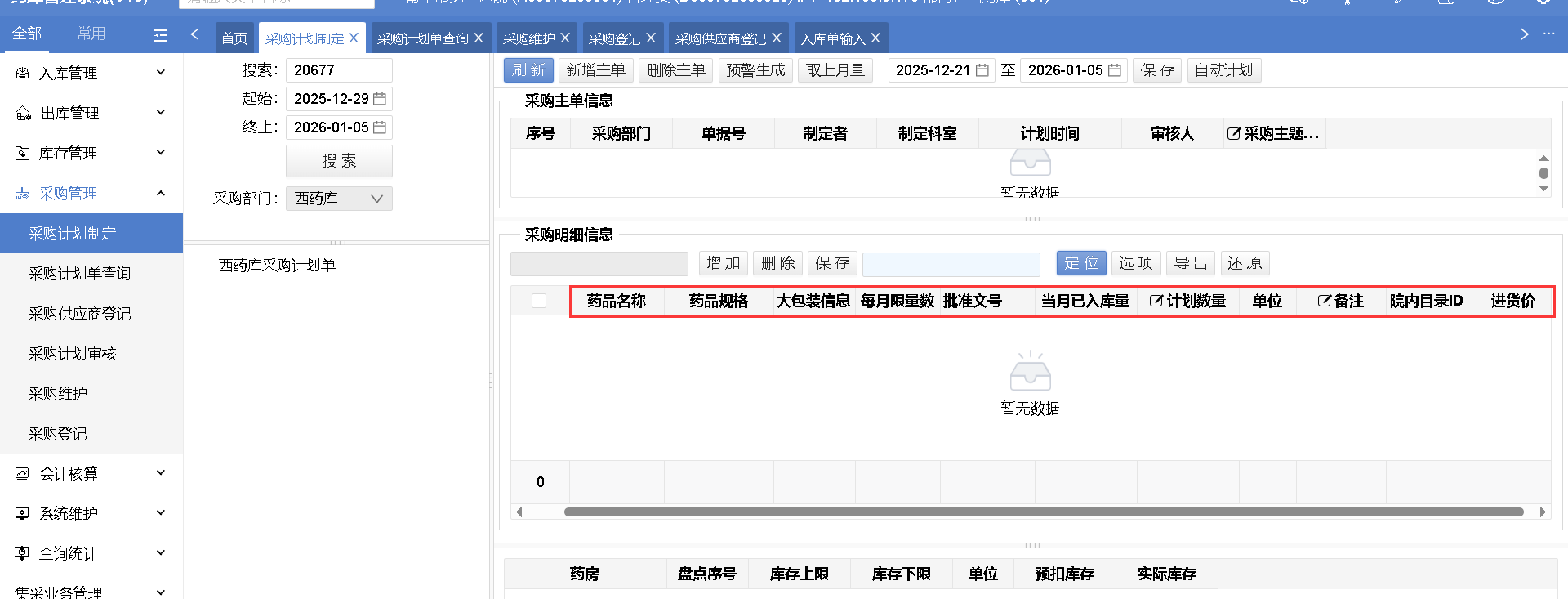This screenshot has height=599, width=1568.
Task: Click the 定位 button
Action: coord(1081,263)
